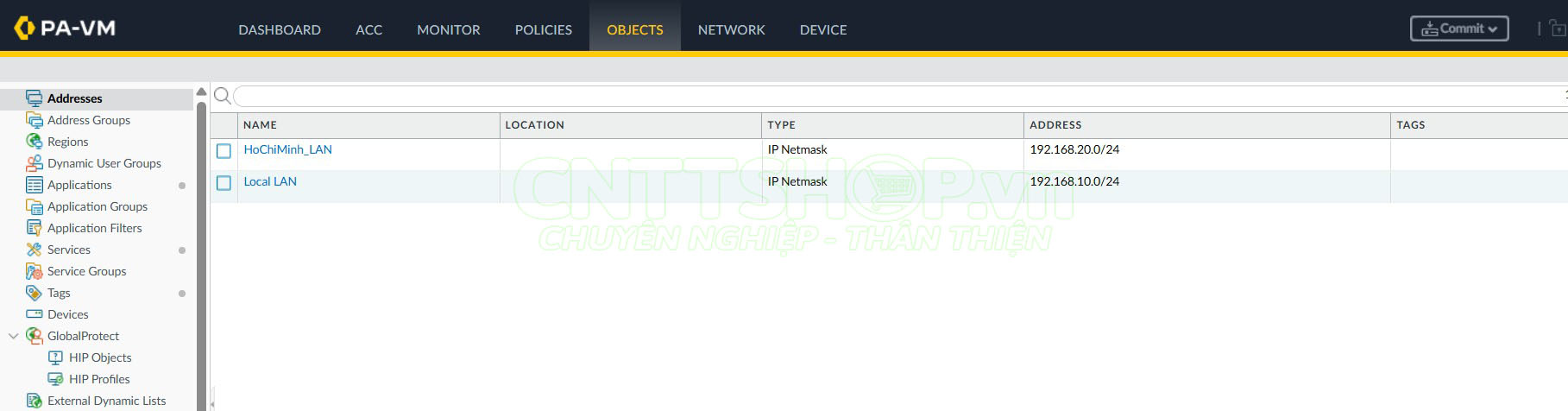Screen dimensions: 1568x411
Task: Click the Dynamic User Groups icon
Action: [35, 163]
